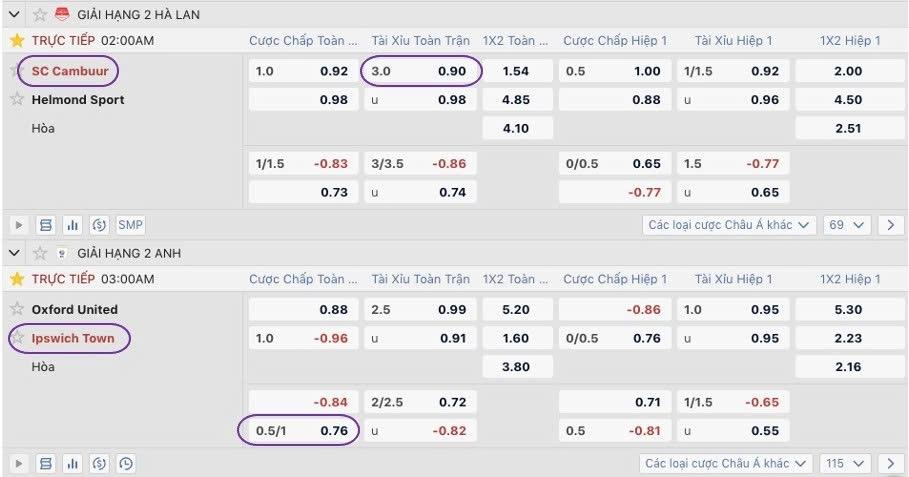Open statistics chart icon for Cambuur match

[71, 225]
